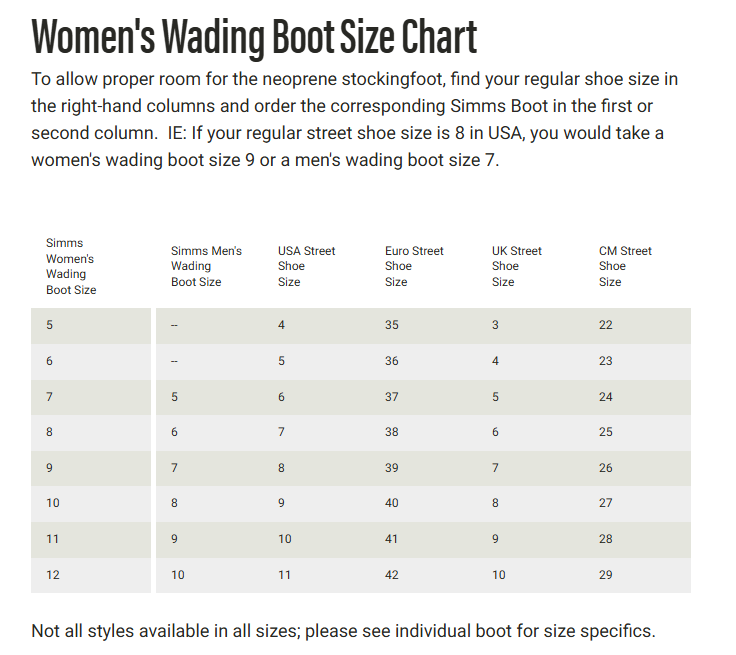Click the 'Not all styles available' note
Image resolution: width=736 pixels, height=655 pixels.
click(x=343, y=631)
